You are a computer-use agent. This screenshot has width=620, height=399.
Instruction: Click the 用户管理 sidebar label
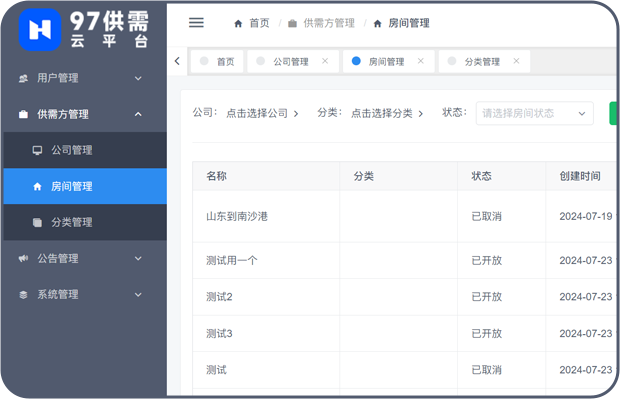coord(58,78)
